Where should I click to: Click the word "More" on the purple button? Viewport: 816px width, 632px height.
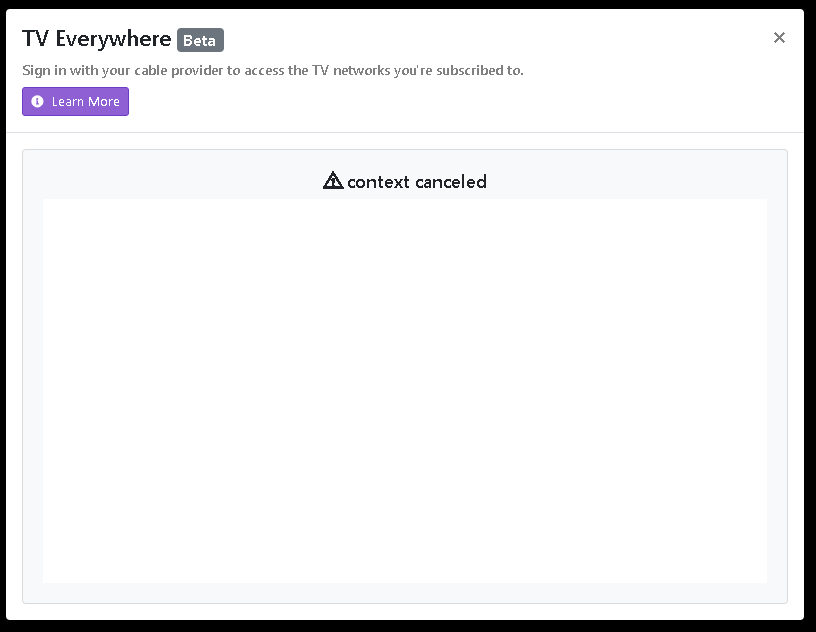pos(105,102)
